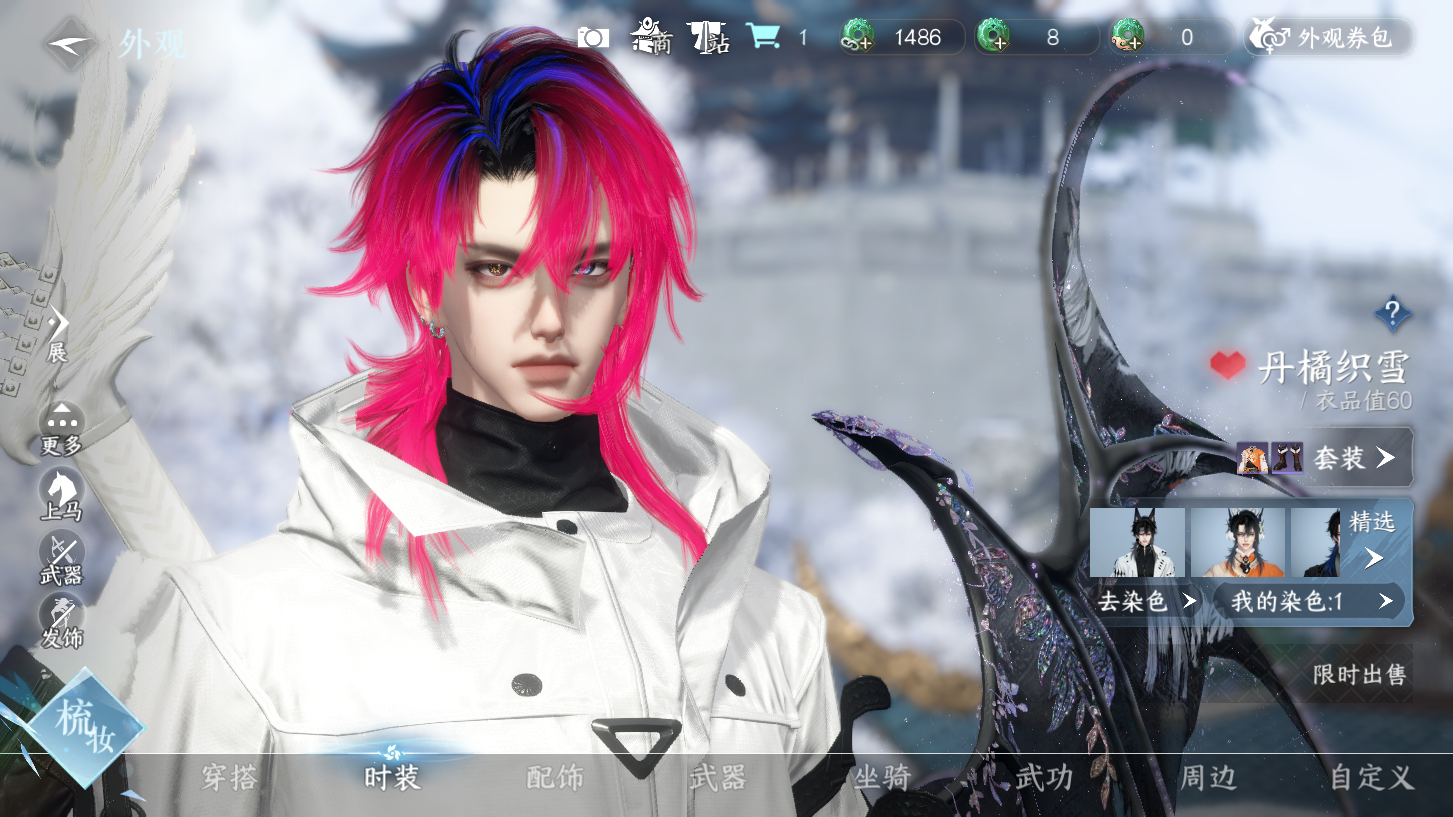Toggle 武器 weapon visibility
The image size is (1453, 817).
click(x=61, y=558)
